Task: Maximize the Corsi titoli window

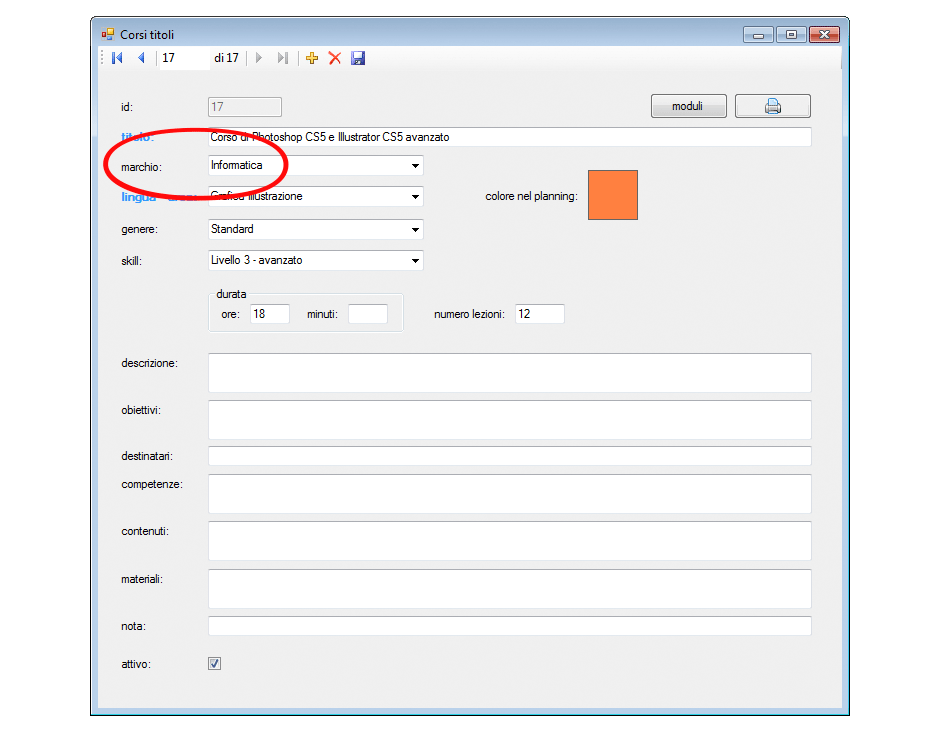Action: pyautogui.click(x=791, y=35)
